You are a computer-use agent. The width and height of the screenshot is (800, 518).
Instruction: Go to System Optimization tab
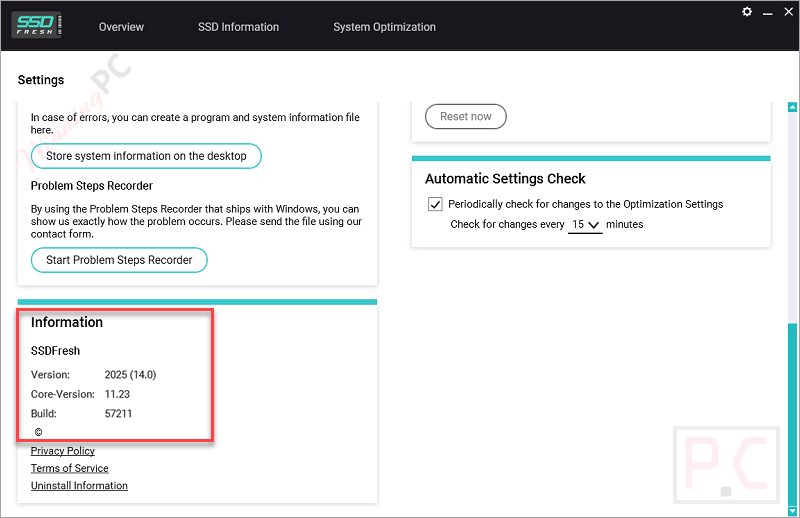384,27
